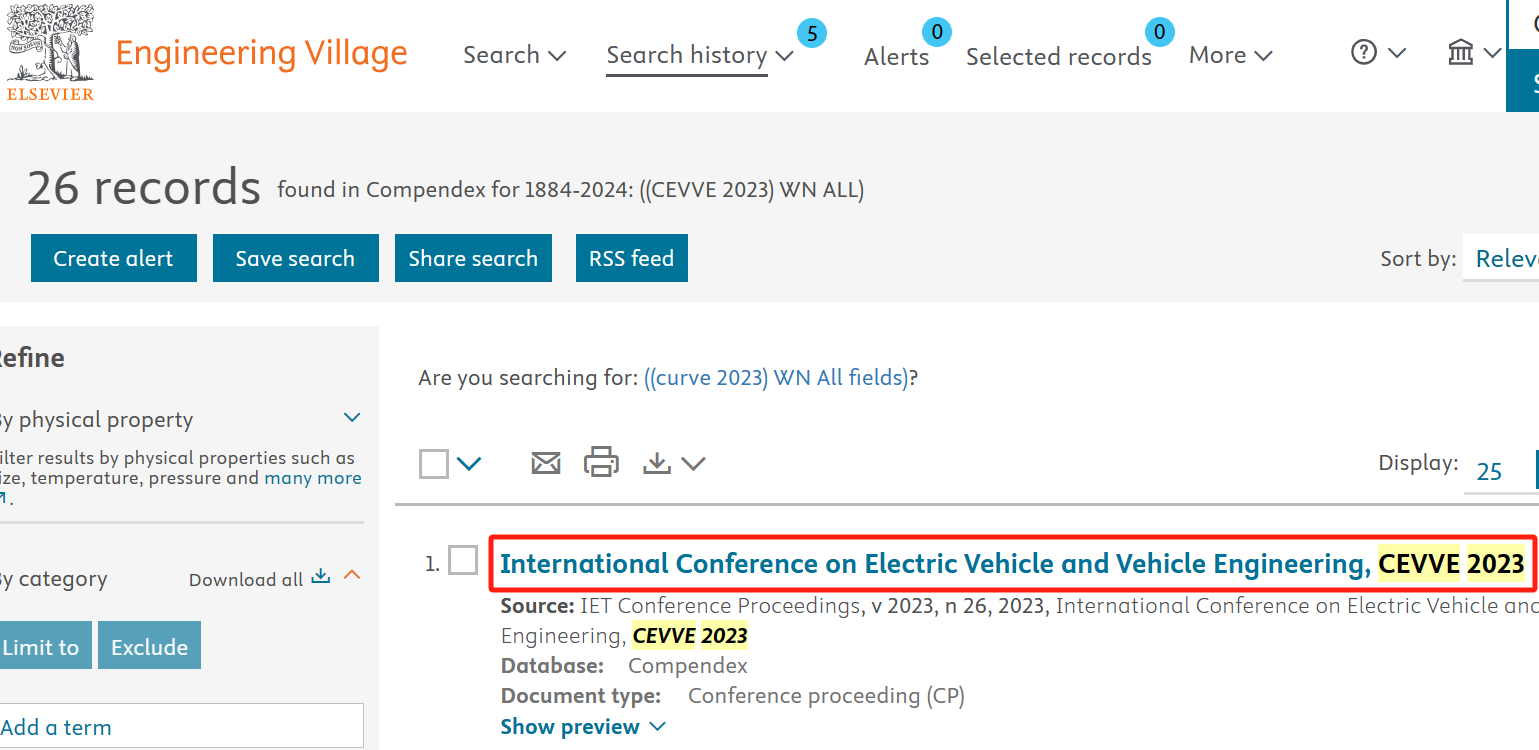Open the institution building icon menu
Image resolution: width=1539 pixels, height=750 pixels.
(x=1461, y=52)
